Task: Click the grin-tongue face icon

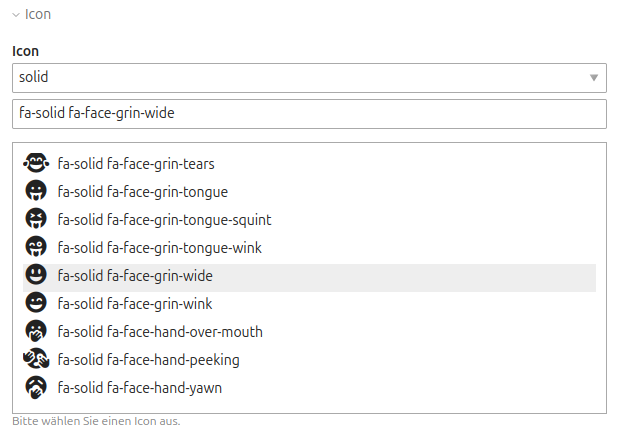Action: point(36,191)
